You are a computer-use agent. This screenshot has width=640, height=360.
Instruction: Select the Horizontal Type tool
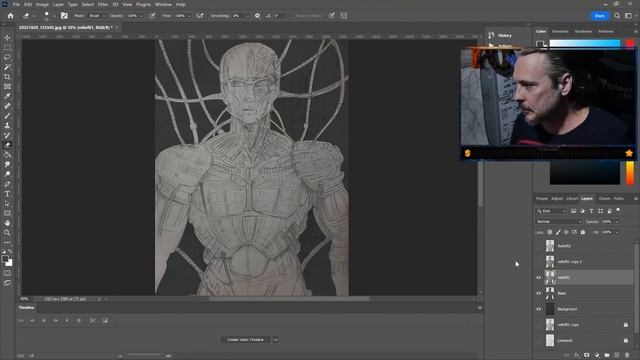point(7,194)
